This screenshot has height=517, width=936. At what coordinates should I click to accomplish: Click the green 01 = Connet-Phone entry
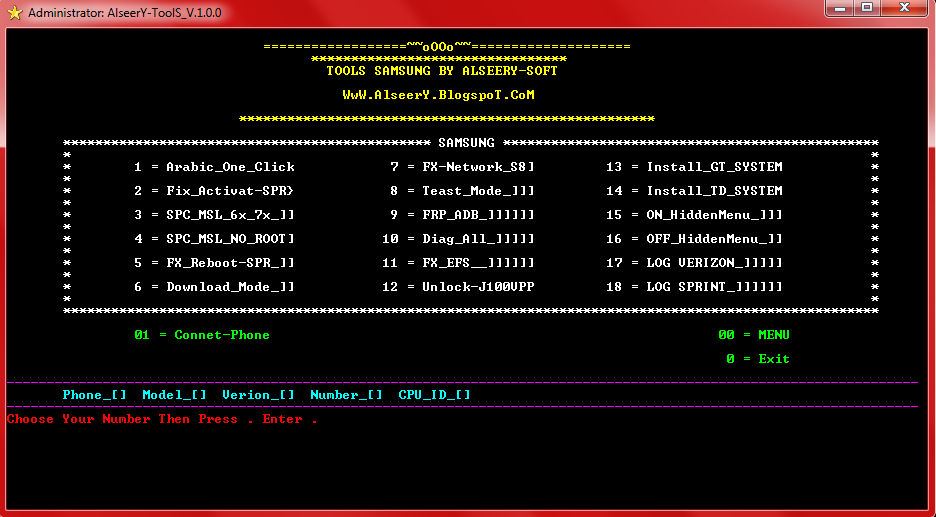202,335
